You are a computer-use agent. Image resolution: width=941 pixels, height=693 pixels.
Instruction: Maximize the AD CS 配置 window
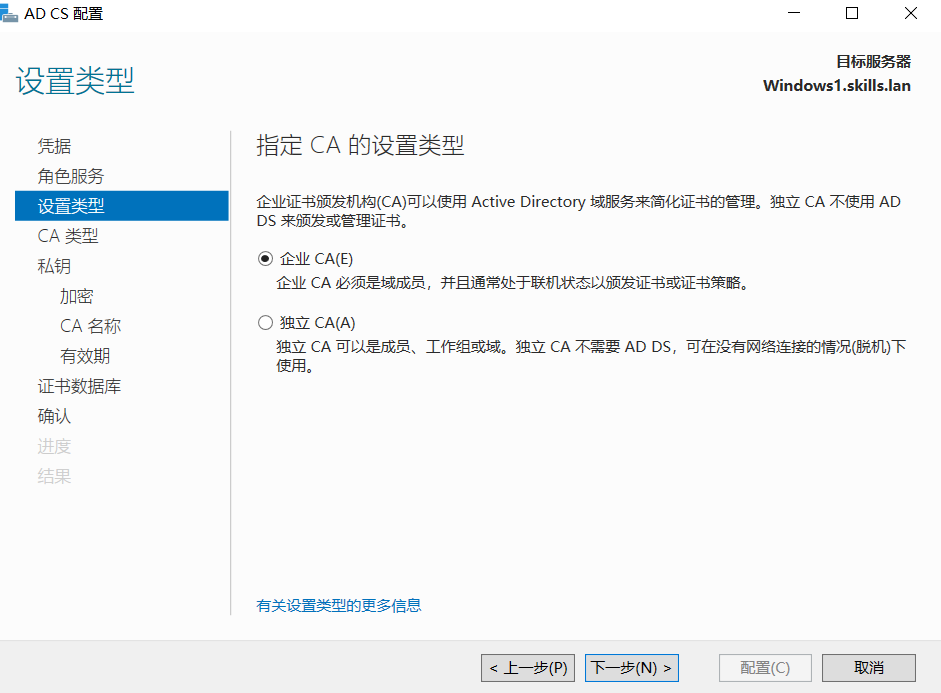click(x=852, y=14)
